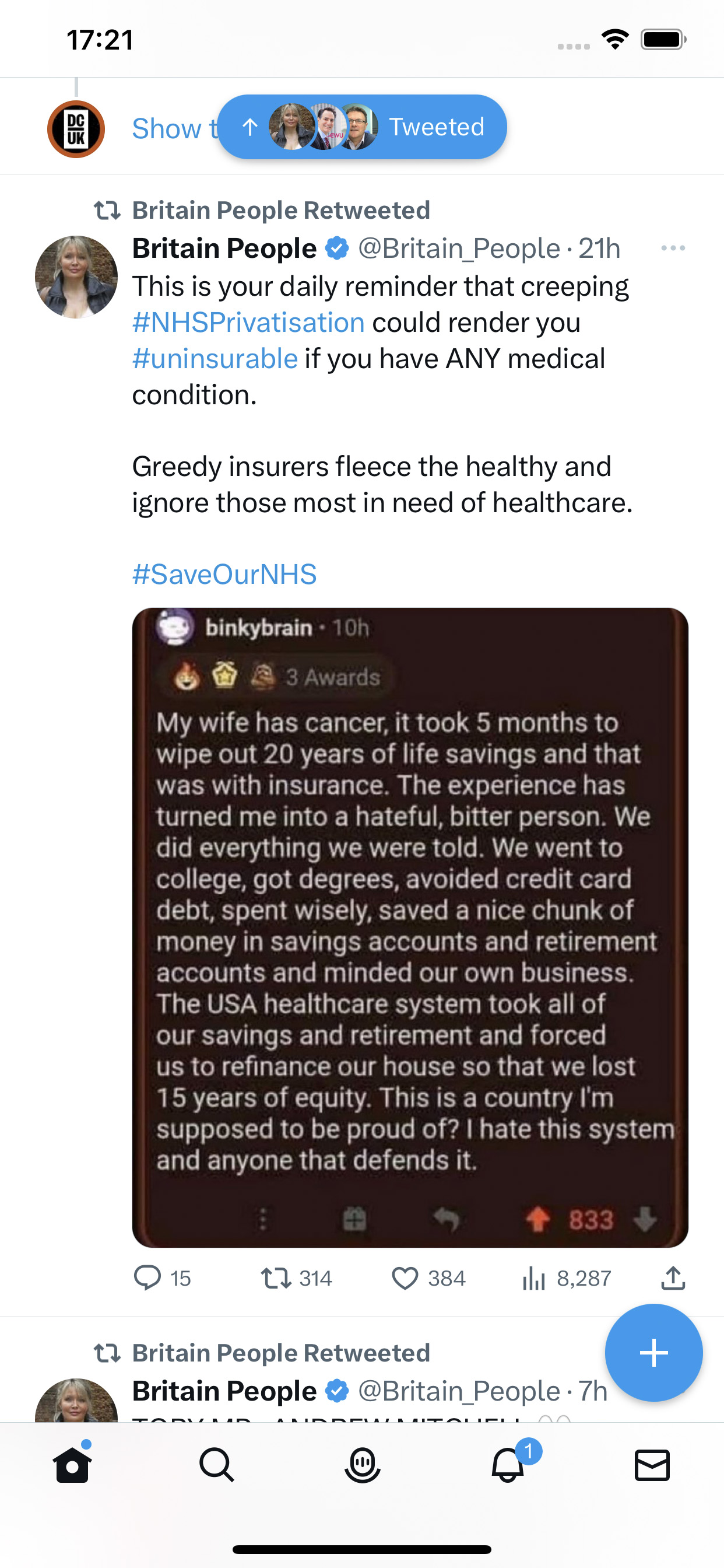Screen dimensions: 724x1568
Task: Open Britain People's profile avatar
Action: tap(76, 277)
